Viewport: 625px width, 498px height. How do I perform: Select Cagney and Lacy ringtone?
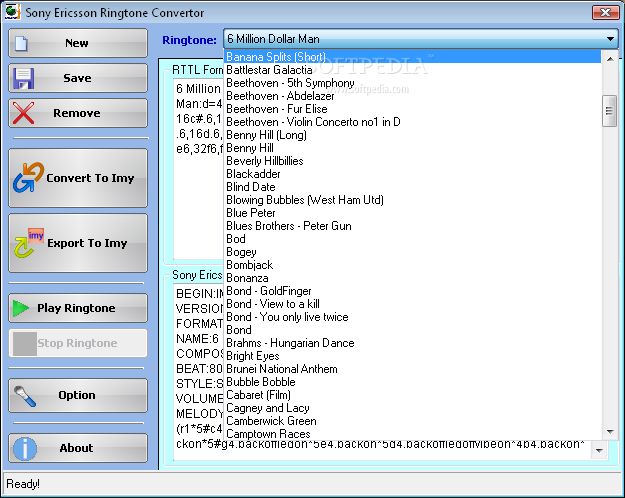pyautogui.click(x=412, y=408)
